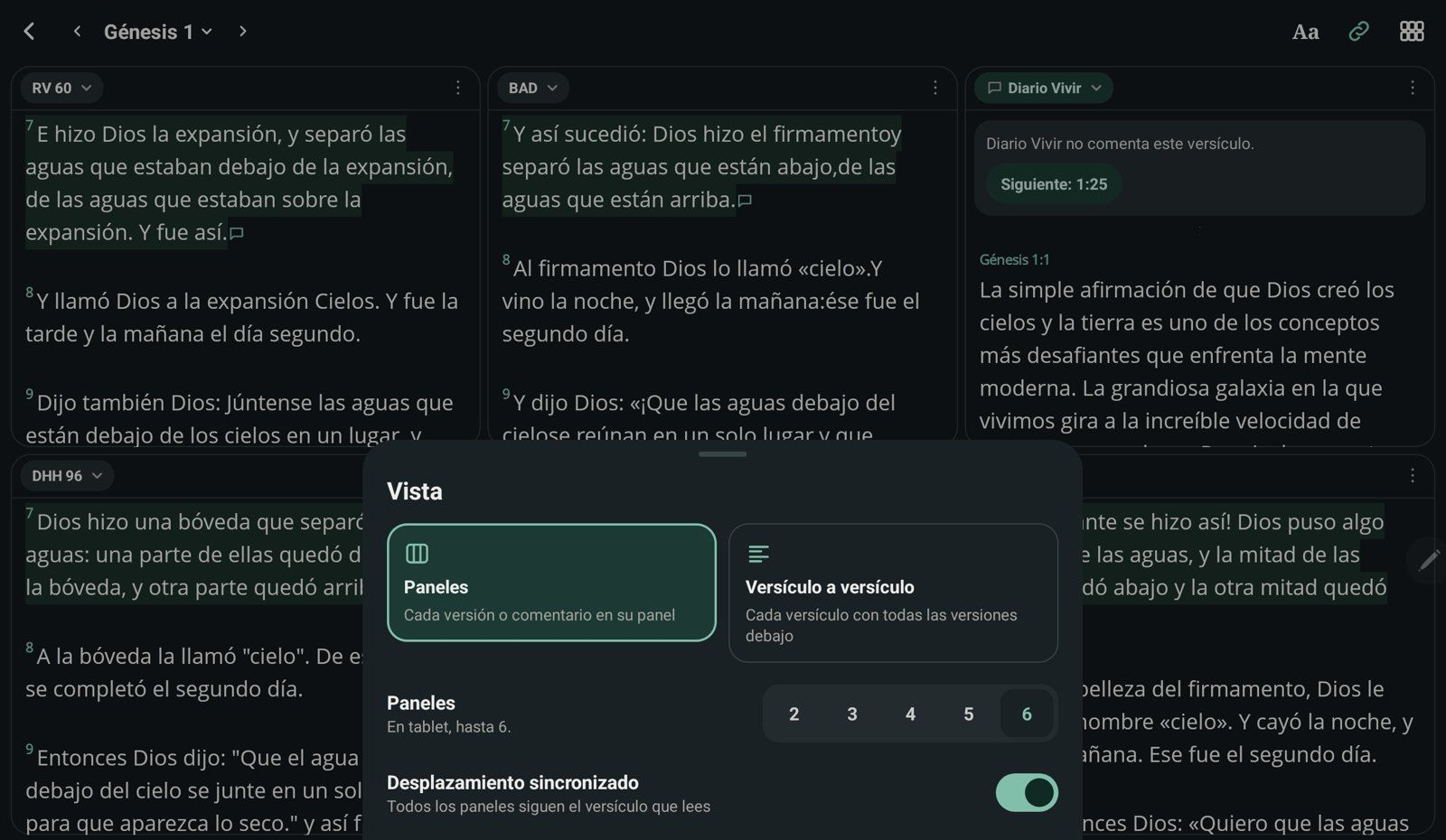The height and width of the screenshot is (840, 1446).
Task: Click the Paneles columns icon in card
Action: 417,554
